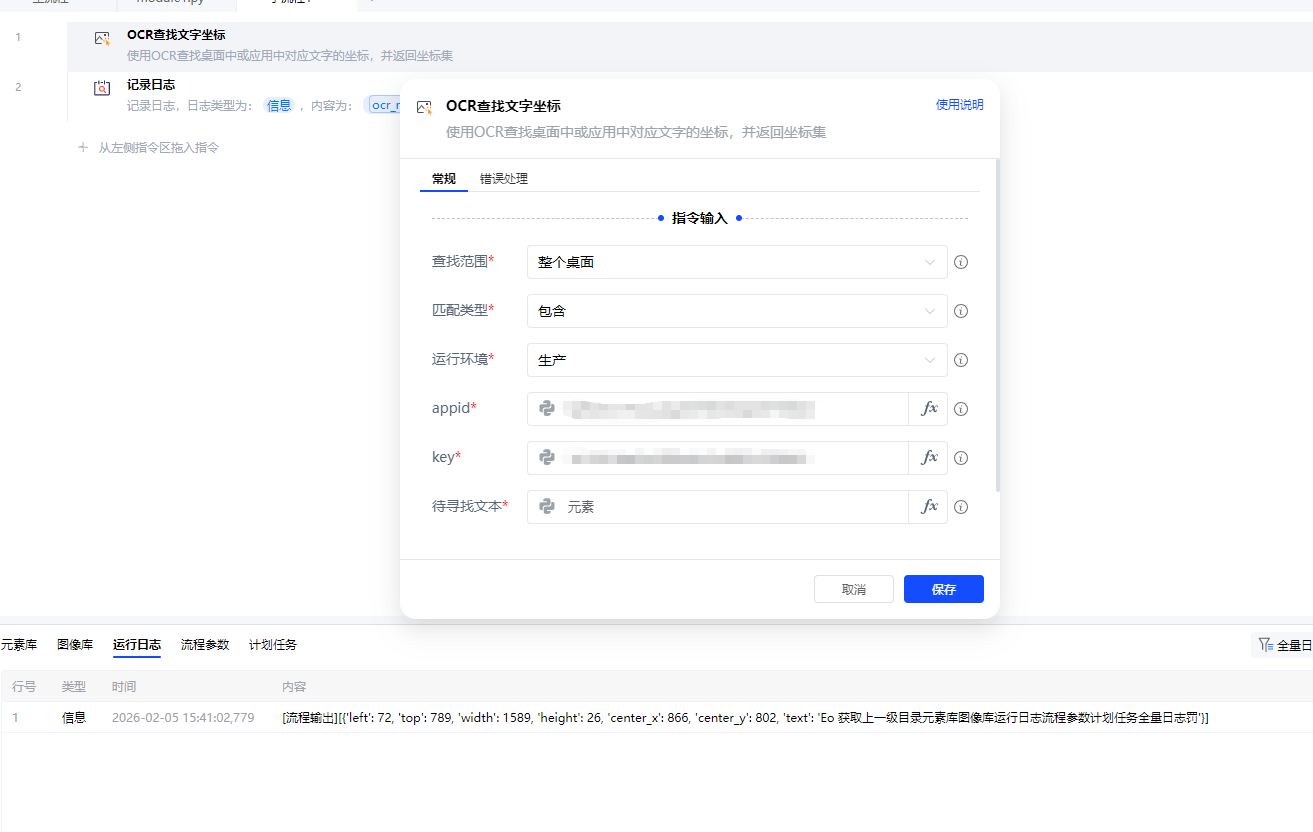This screenshot has width=1313, height=832.
Task: Click the 保存 button
Action: pos(942,588)
